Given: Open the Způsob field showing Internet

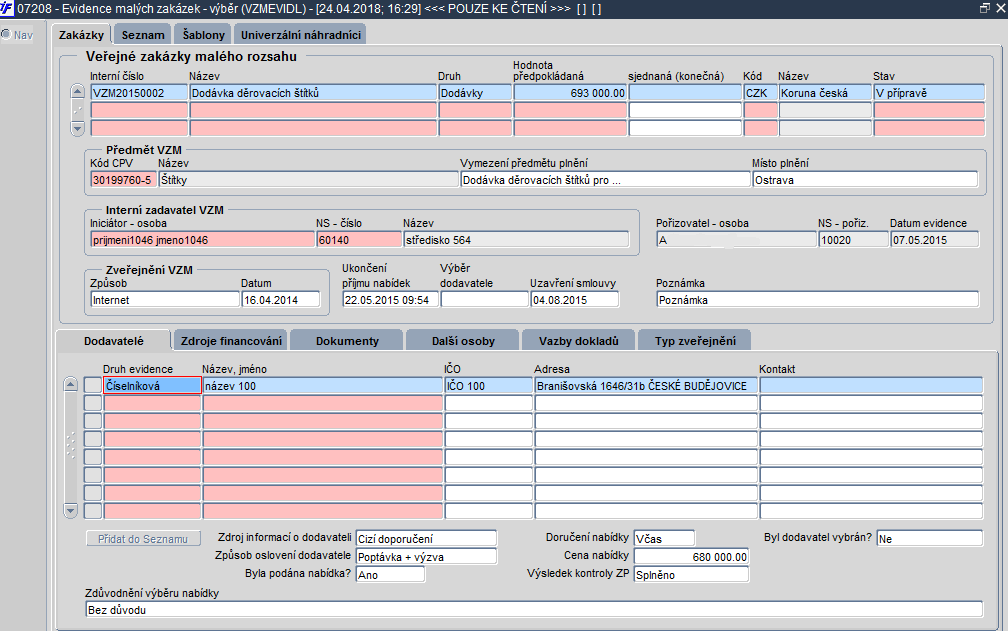Looking at the screenshot, I should [x=163, y=299].
